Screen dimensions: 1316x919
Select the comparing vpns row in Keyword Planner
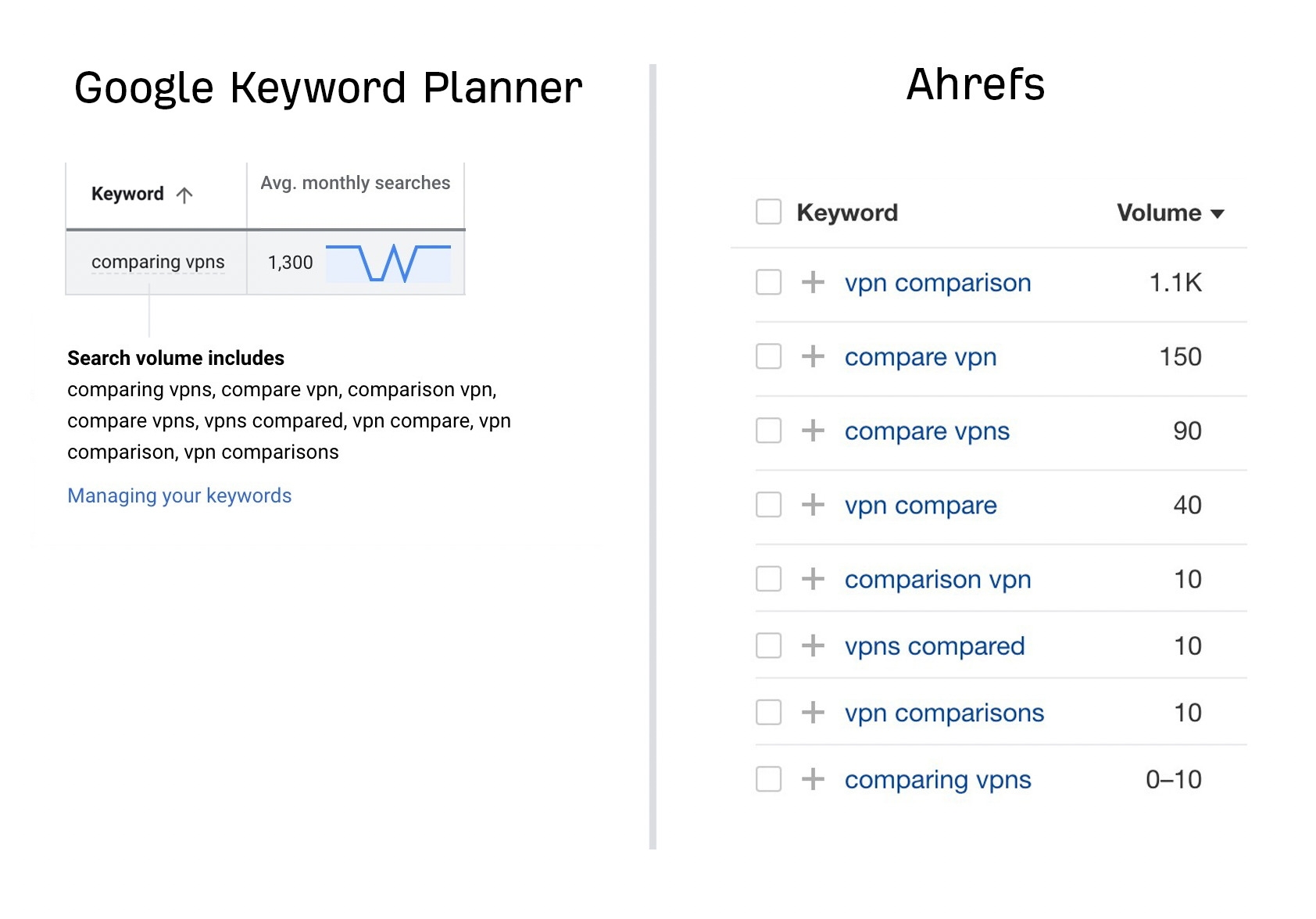[x=158, y=263]
